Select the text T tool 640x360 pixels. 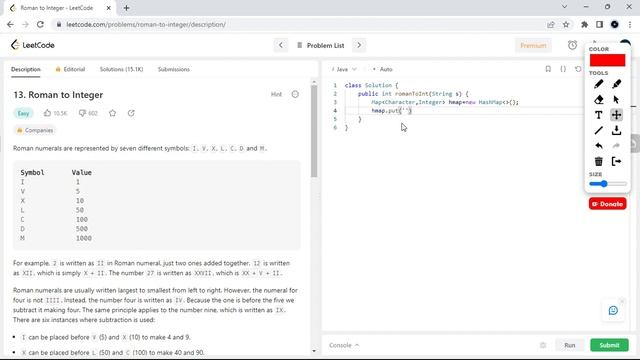pyautogui.click(x=598, y=115)
